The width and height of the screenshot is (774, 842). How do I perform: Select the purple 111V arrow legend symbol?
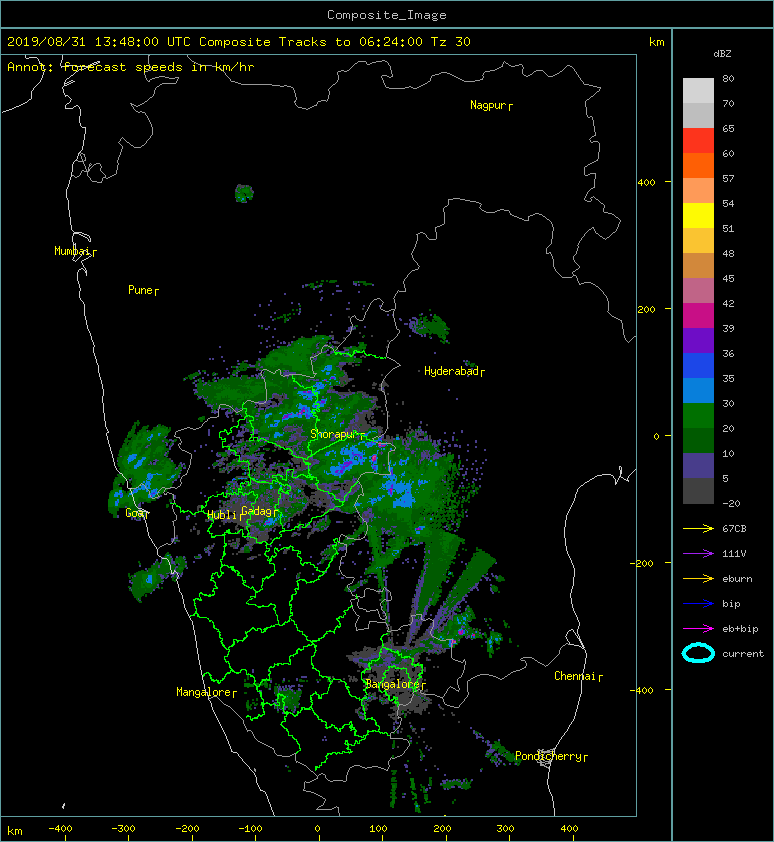698,554
